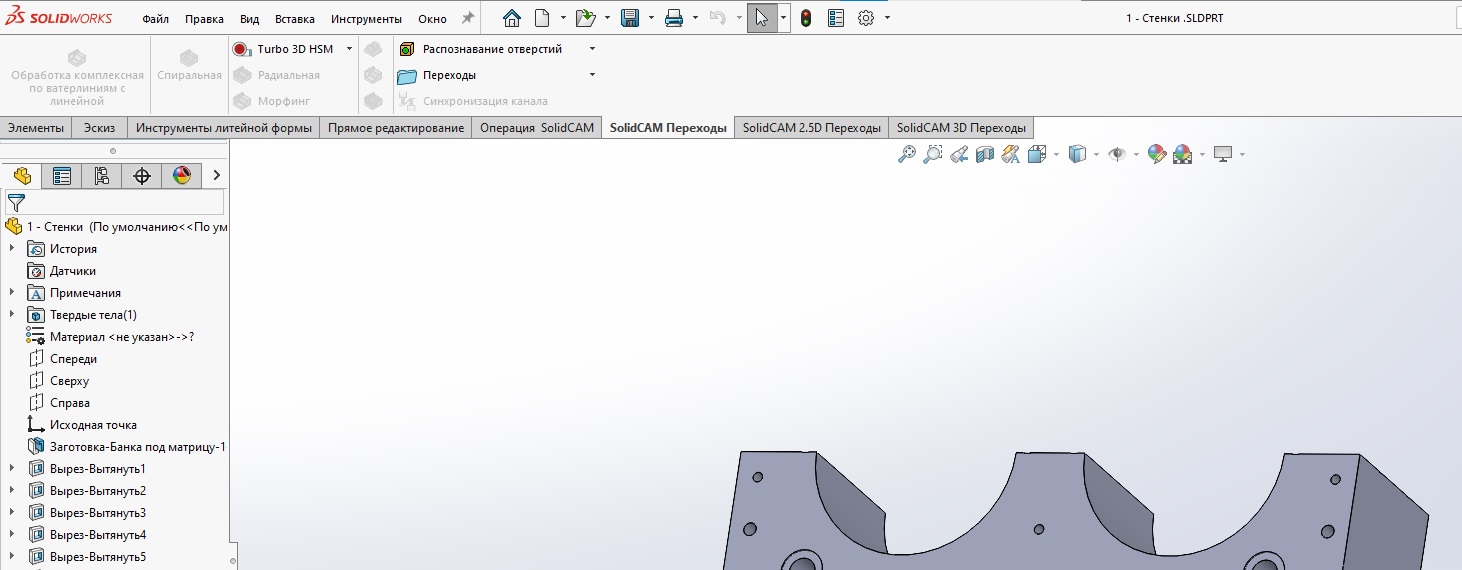Open dropdown next to Options gear
Screen dimensions: 1462x570
click(887, 18)
